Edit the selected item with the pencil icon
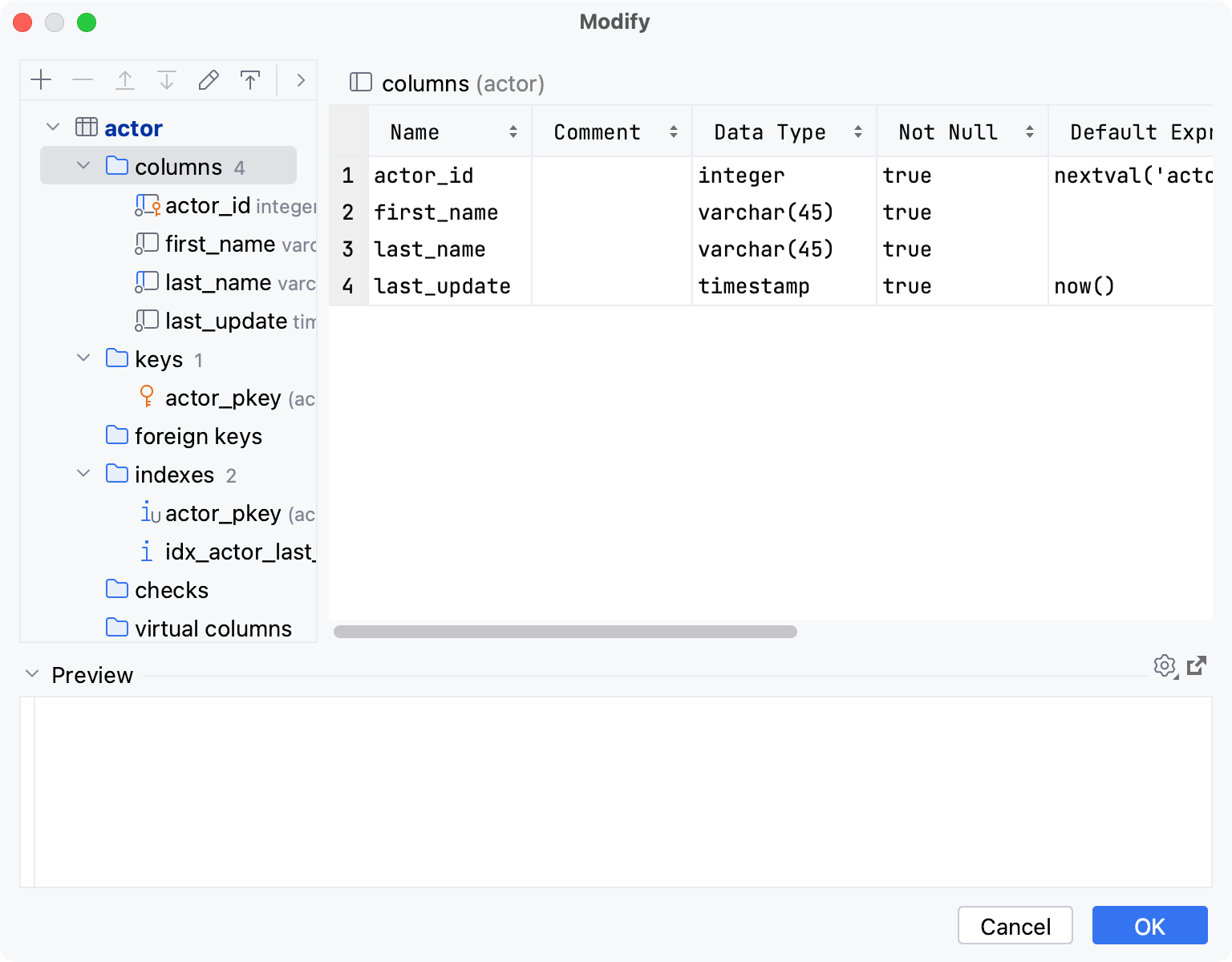The width and height of the screenshot is (1232, 962). (x=209, y=80)
